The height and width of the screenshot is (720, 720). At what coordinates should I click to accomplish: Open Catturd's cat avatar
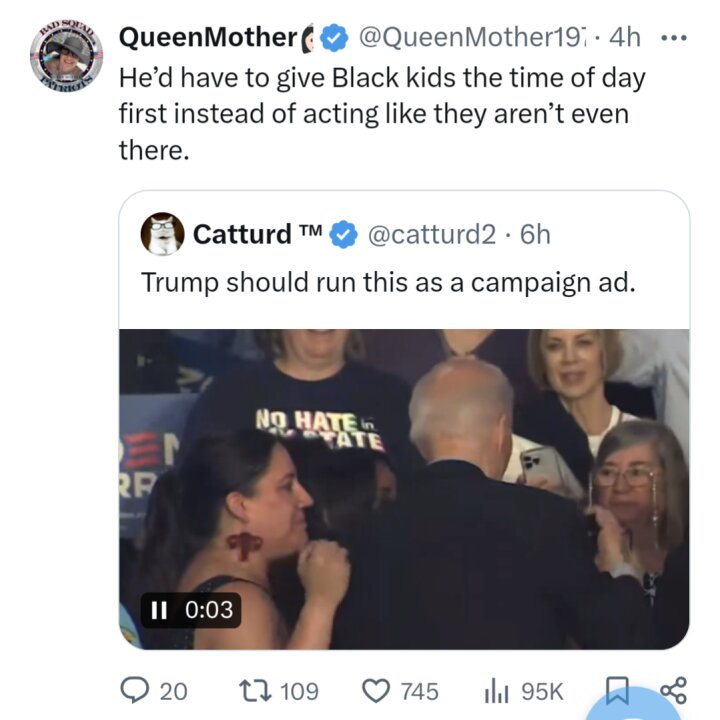click(x=162, y=234)
